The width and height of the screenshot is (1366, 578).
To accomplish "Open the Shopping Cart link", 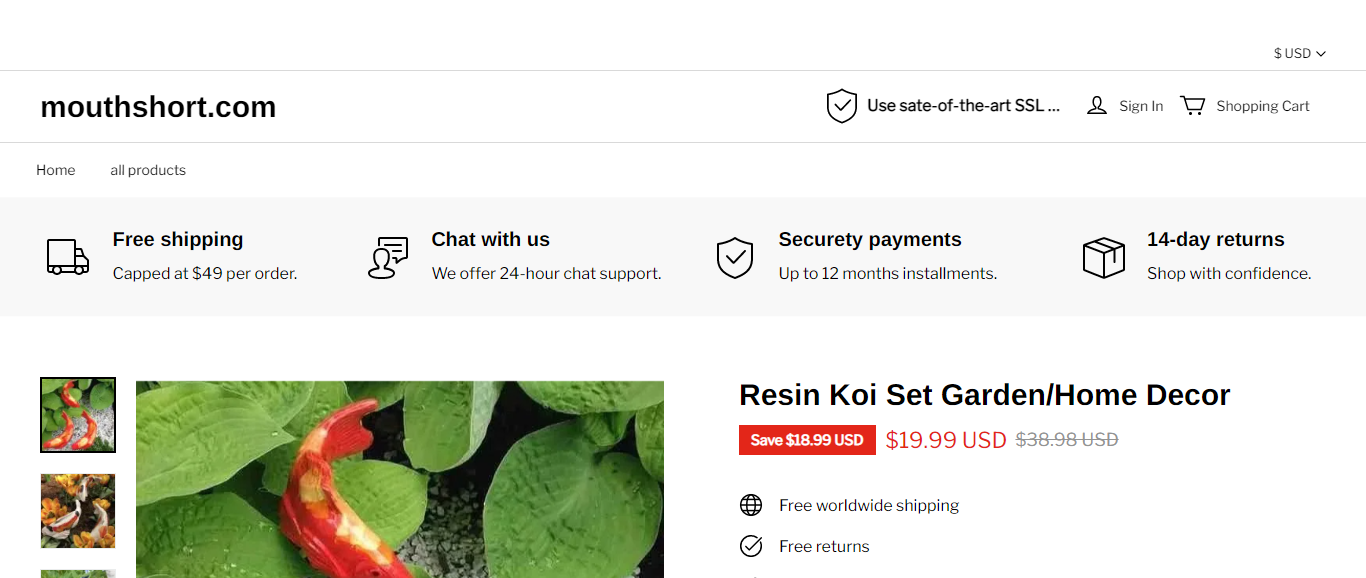I will (x=1262, y=106).
